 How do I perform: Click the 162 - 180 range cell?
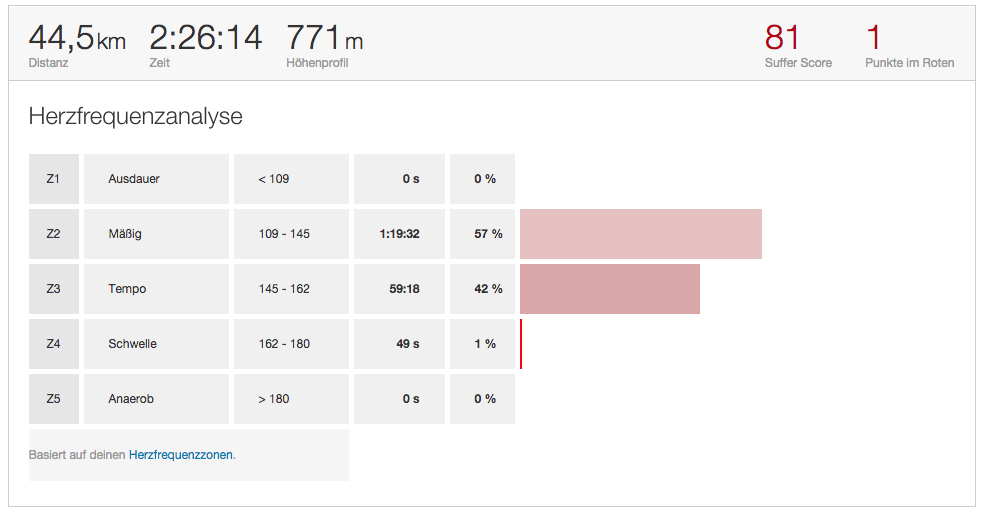[291, 344]
